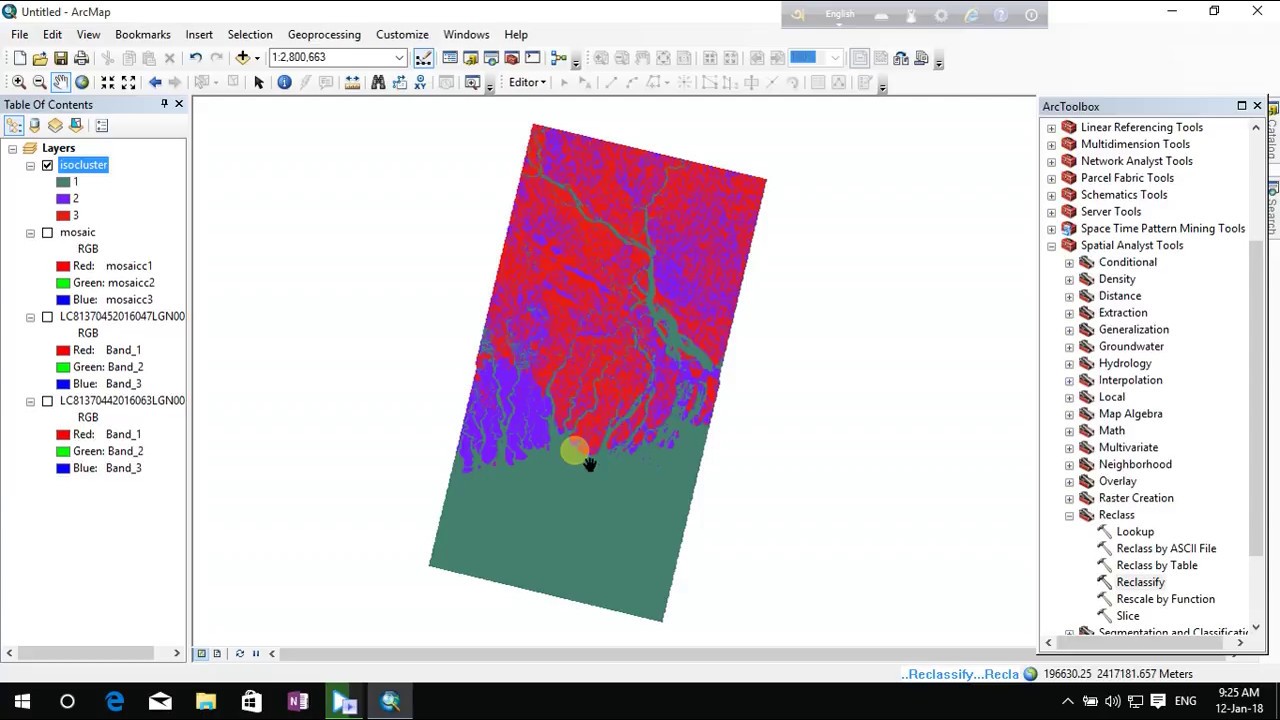The width and height of the screenshot is (1280, 720).
Task: Collapse Spatial Analyst Tools toolbox
Action: tap(1051, 246)
